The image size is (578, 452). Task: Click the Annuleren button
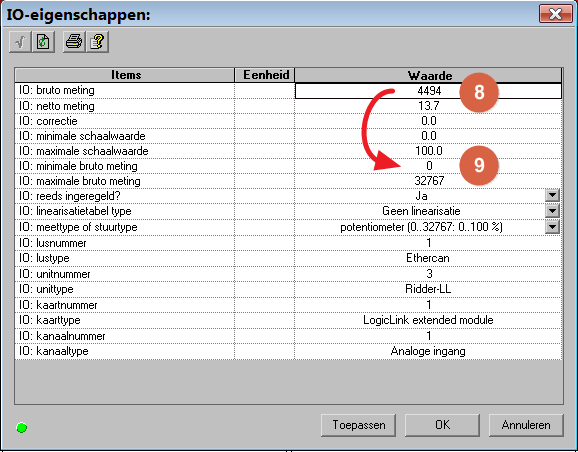point(526,425)
